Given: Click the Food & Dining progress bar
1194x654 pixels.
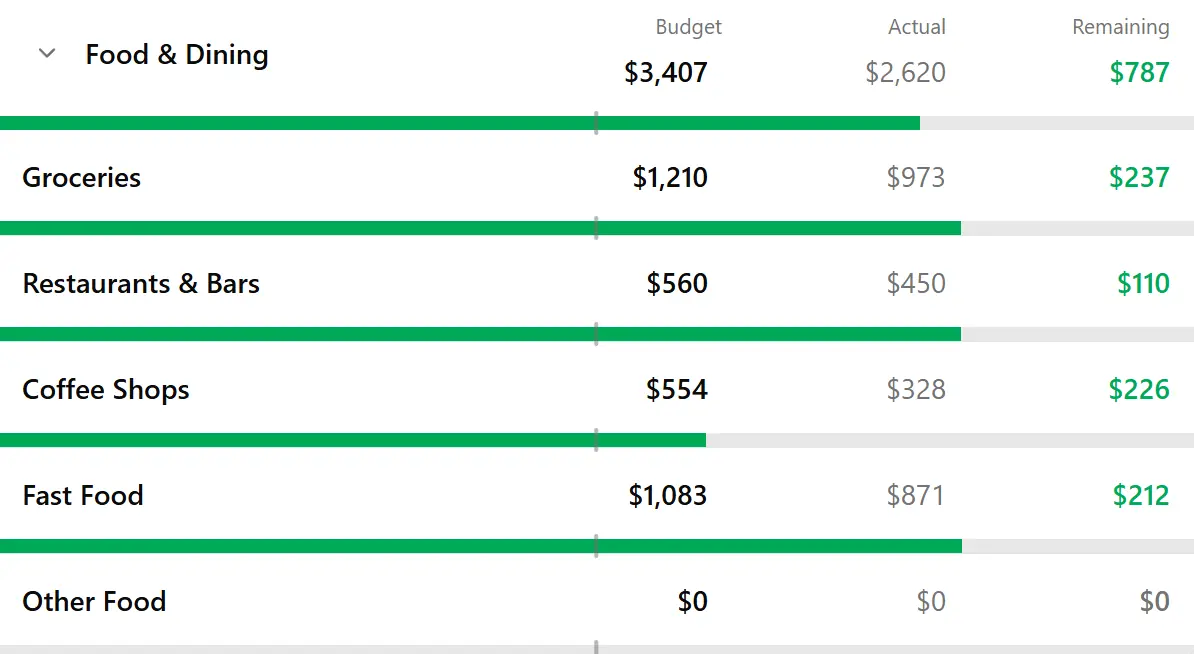Looking at the screenshot, I should point(597,123).
